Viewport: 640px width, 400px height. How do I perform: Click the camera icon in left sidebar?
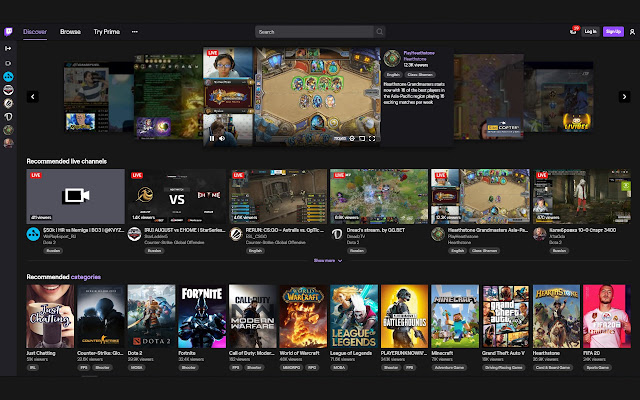tap(8, 63)
